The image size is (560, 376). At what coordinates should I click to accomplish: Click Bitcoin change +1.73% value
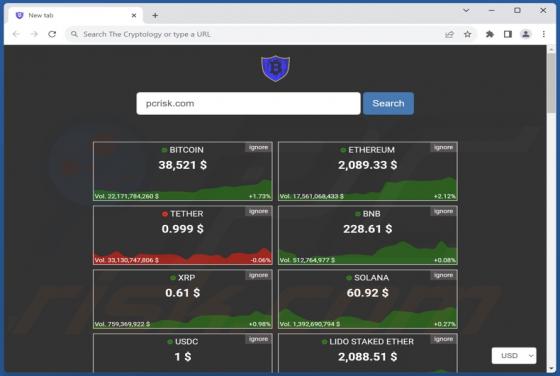[x=260, y=196]
